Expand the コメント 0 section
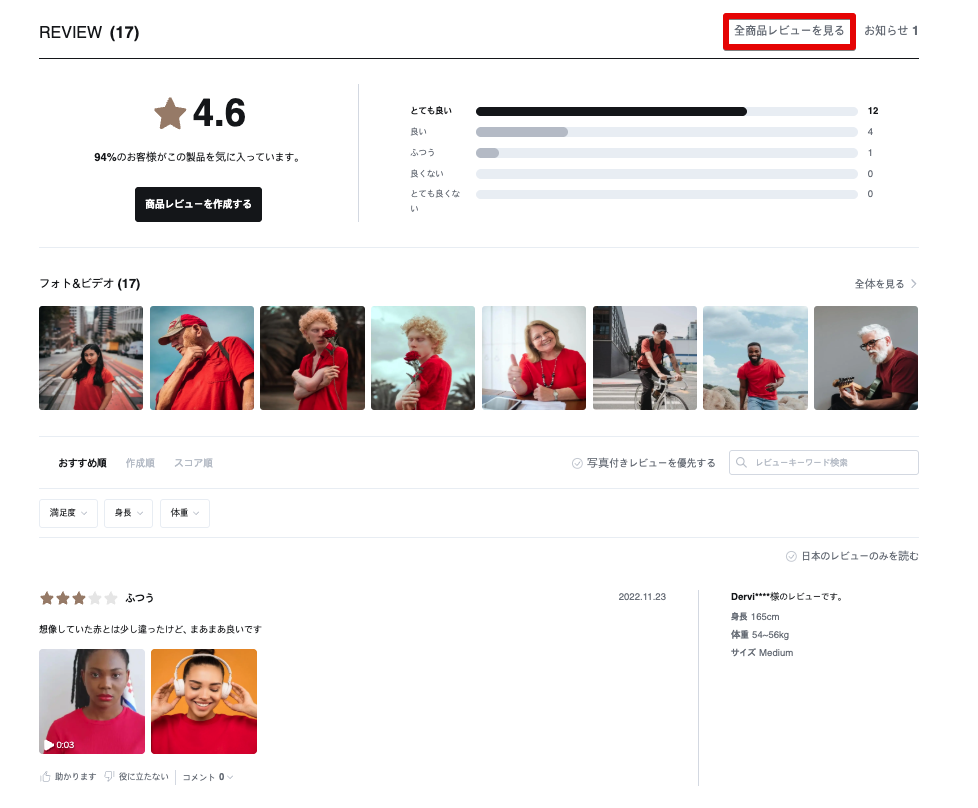978x808 pixels. click(207, 777)
